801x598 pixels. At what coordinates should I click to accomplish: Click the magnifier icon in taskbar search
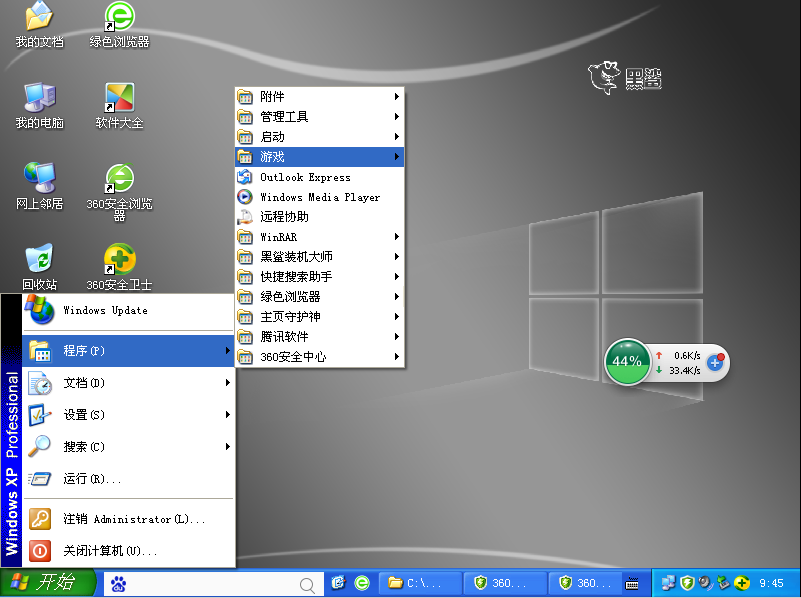[x=309, y=584]
